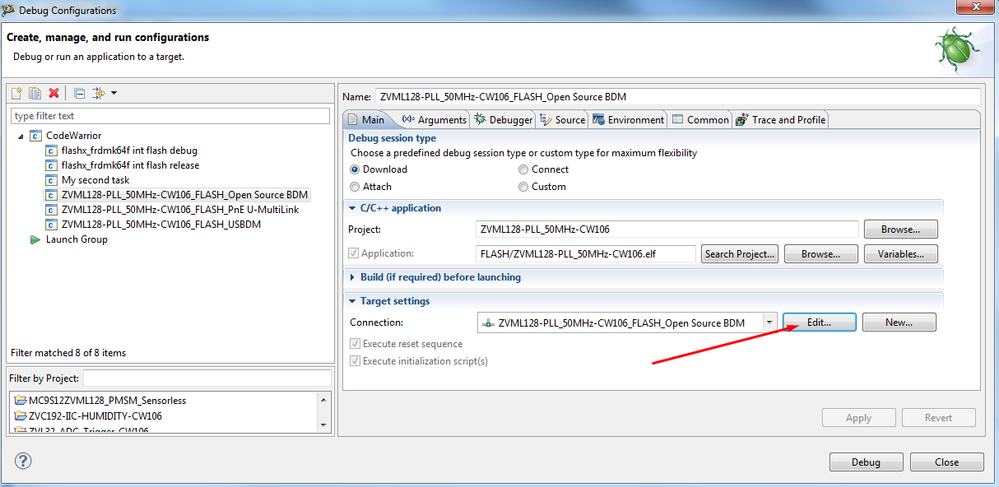Image resolution: width=999 pixels, height=487 pixels.
Task: Click icon of flashx_frdmk64f int flash release
Action: (x=51, y=165)
